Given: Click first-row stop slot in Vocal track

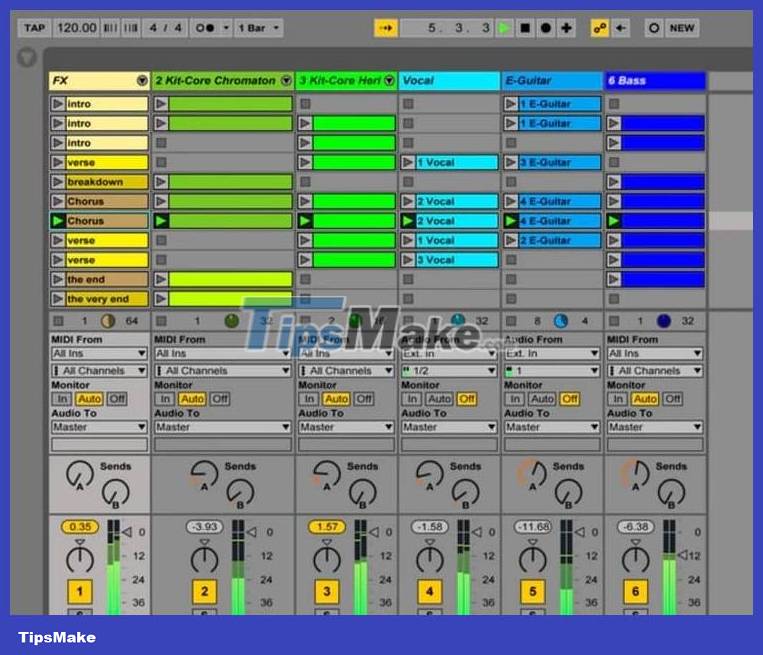Looking at the screenshot, I should [408, 104].
